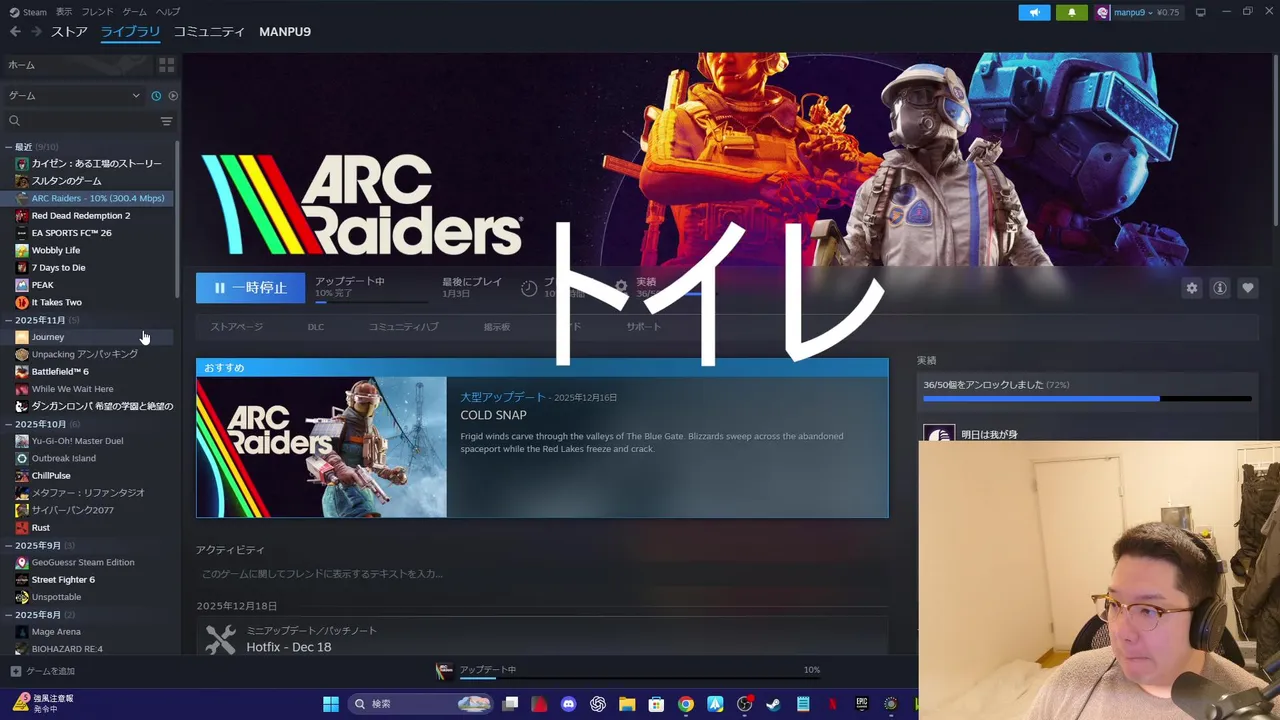This screenshot has height=720, width=1280.
Task: Open the ストアページ link
Action: pos(236,327)
